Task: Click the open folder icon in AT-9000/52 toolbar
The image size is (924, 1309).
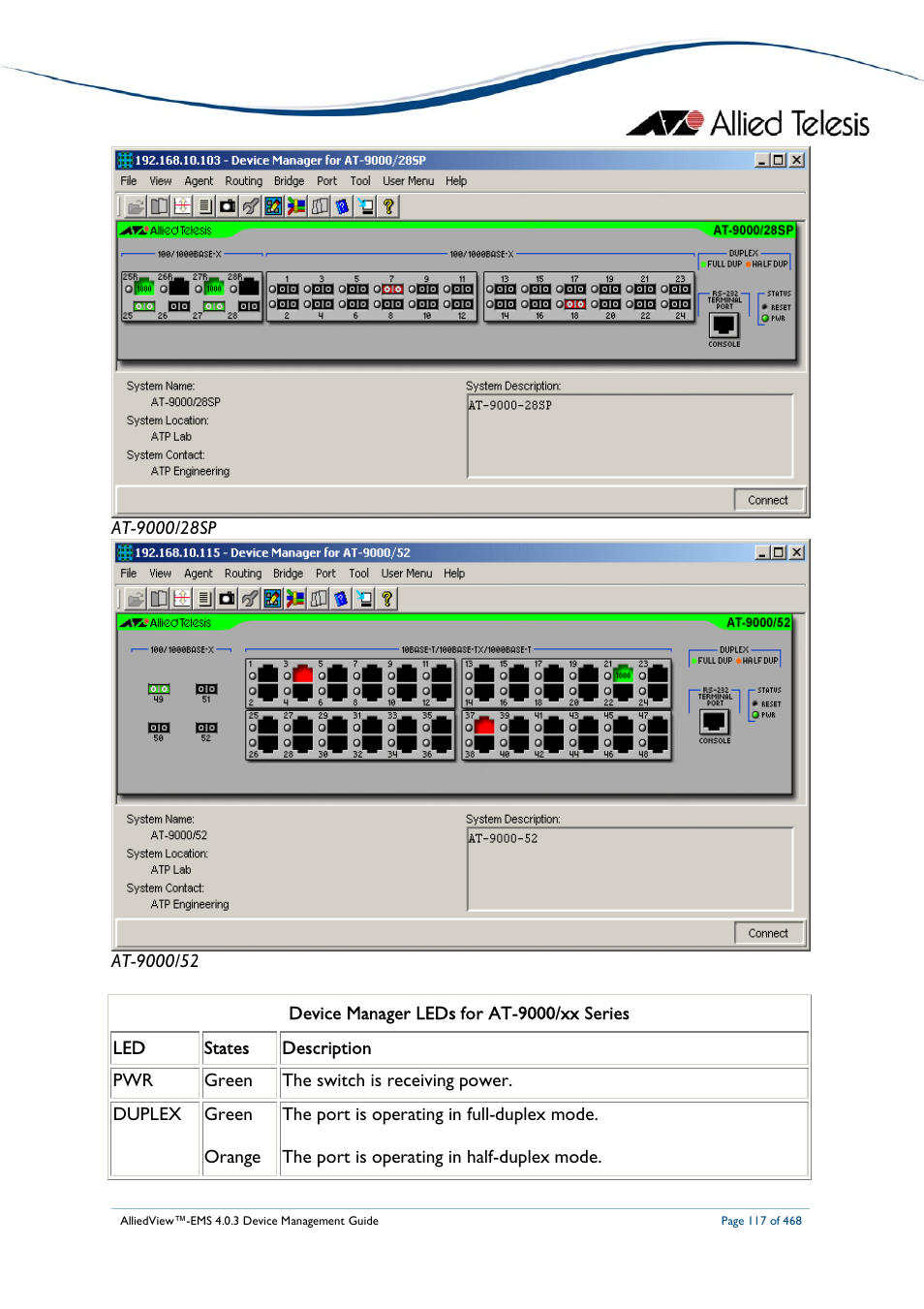Action: [x=136, y=599]
